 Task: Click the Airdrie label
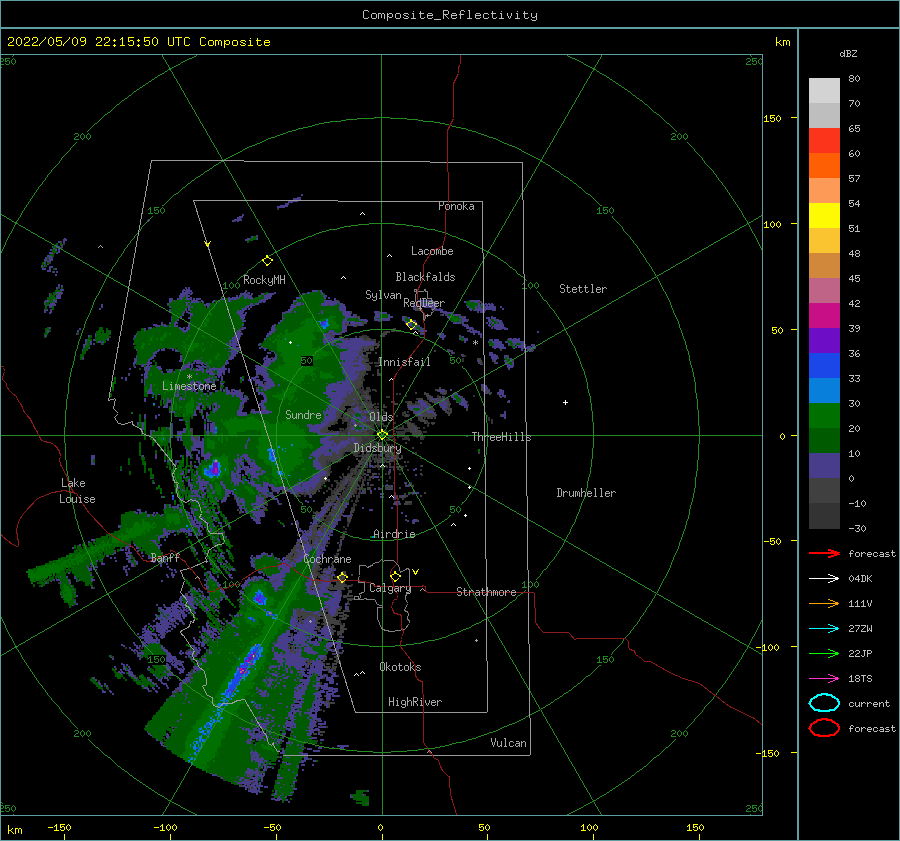(x=394, y=534)
